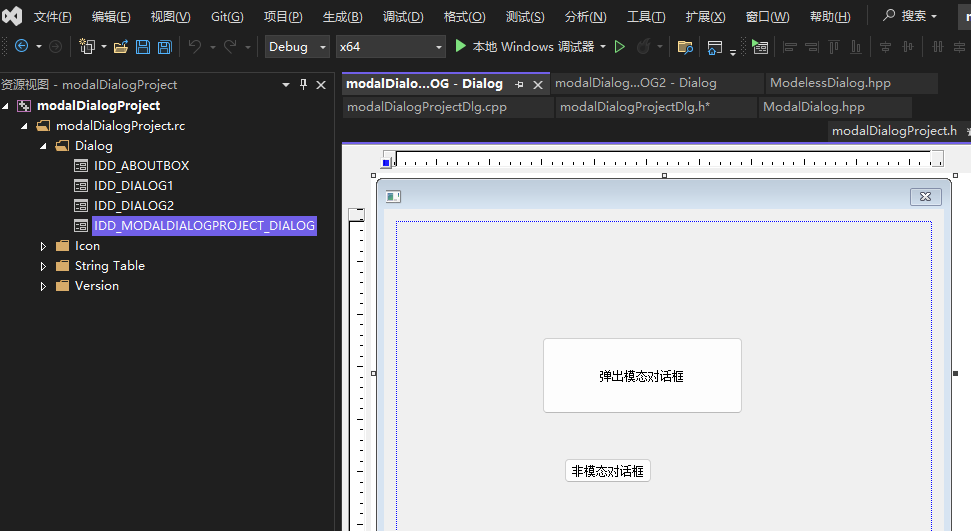Expand the Version folder

[x=43, y=286]
